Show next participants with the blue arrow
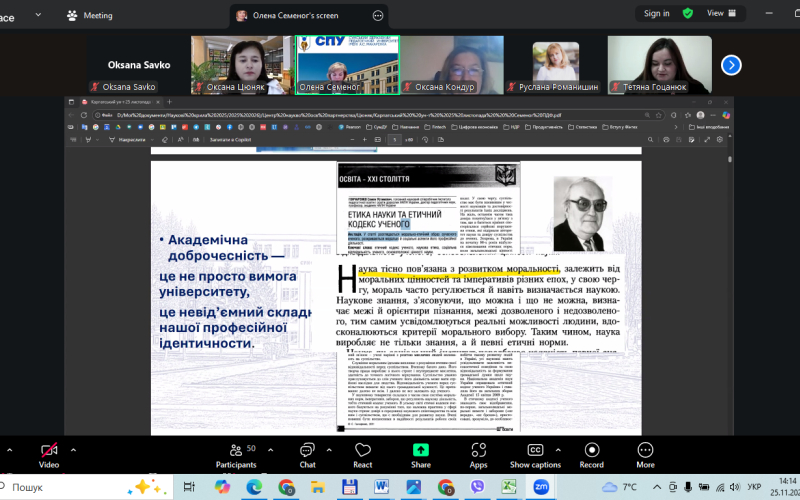The image size is (800, 500). (x=731, y=65)
